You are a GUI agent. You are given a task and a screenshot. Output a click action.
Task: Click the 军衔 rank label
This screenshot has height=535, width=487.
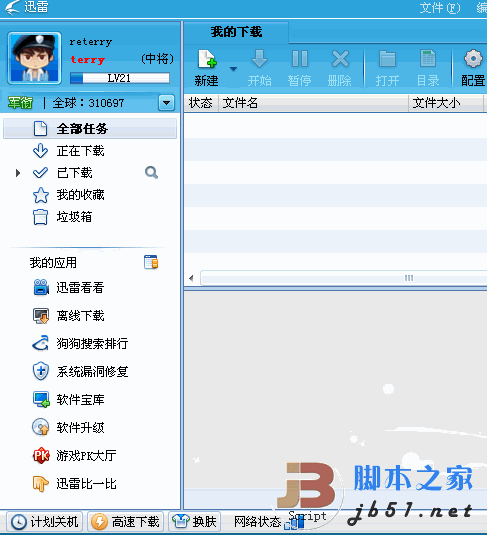pos(20,102)
